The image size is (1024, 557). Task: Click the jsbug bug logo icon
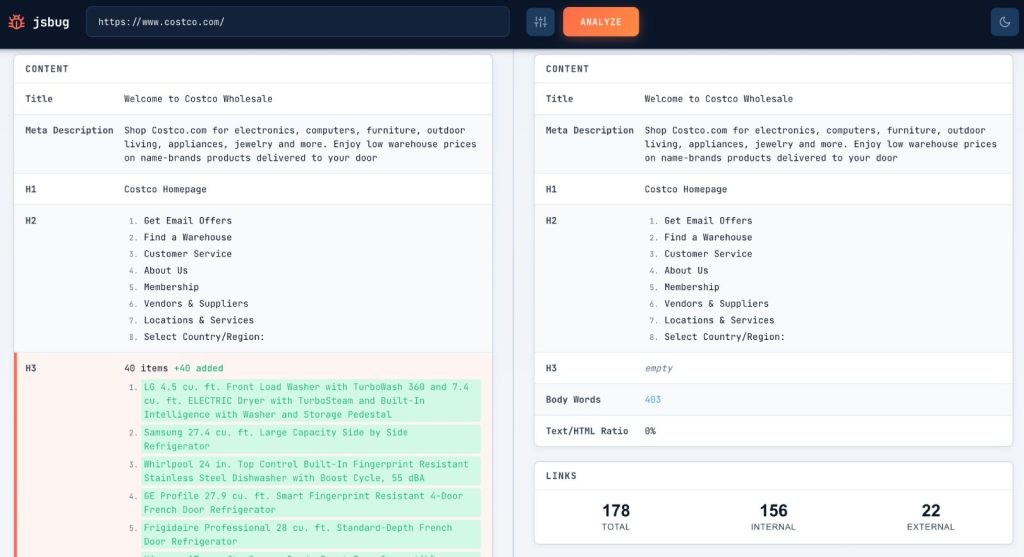[16, 22]
